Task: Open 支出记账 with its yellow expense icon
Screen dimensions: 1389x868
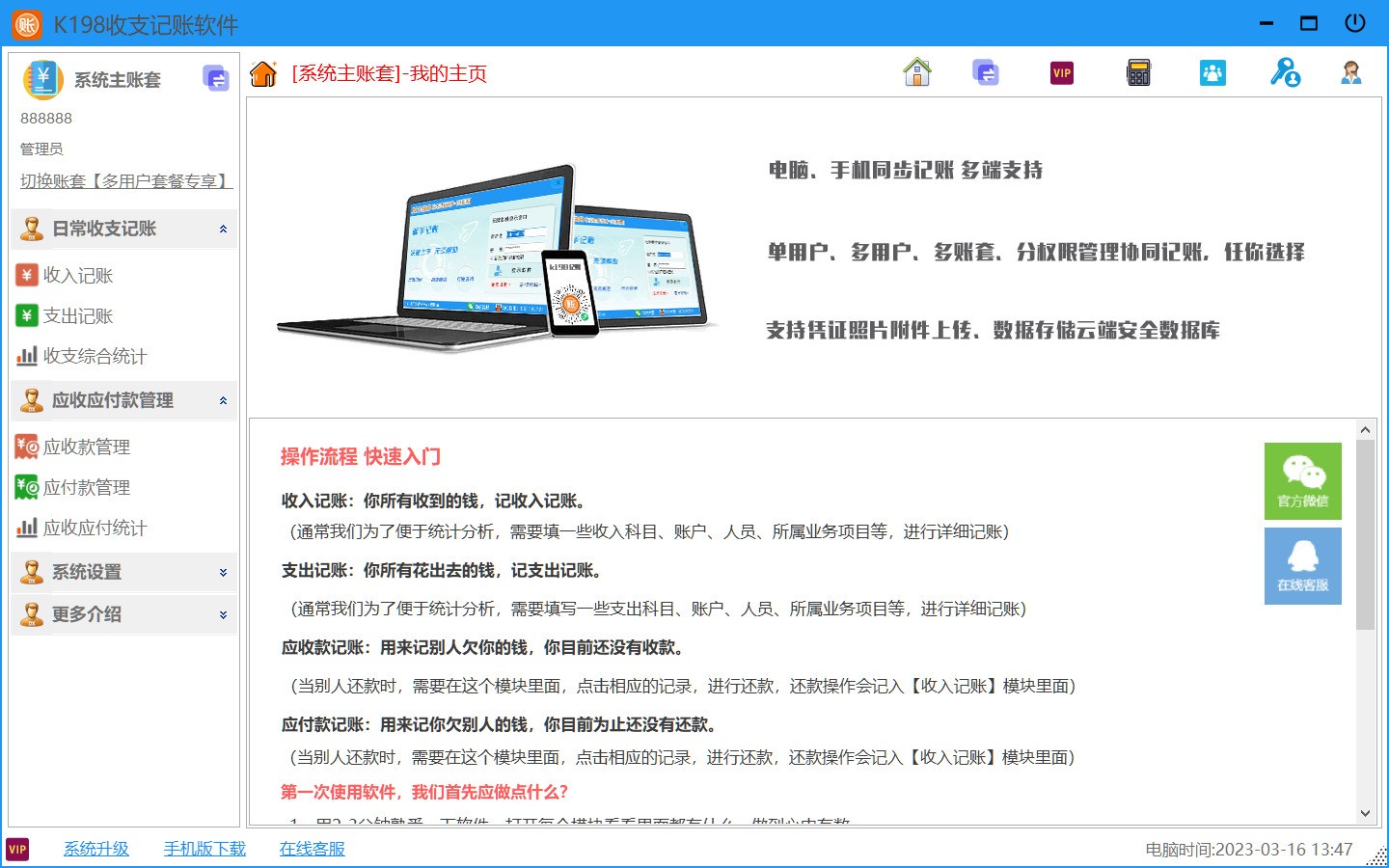Action: (66, 315)
